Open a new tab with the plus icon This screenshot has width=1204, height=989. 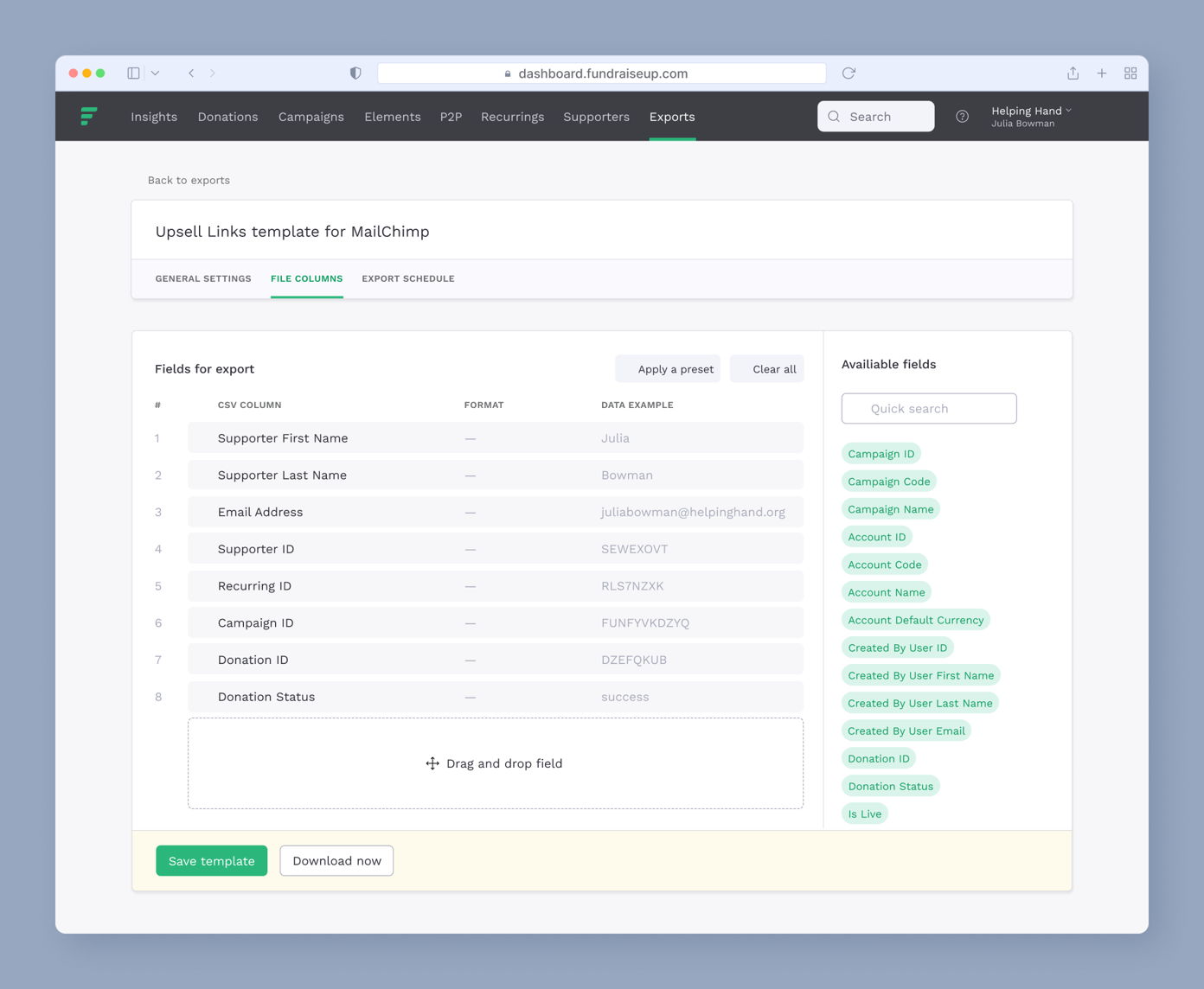tap(1102, 73)
